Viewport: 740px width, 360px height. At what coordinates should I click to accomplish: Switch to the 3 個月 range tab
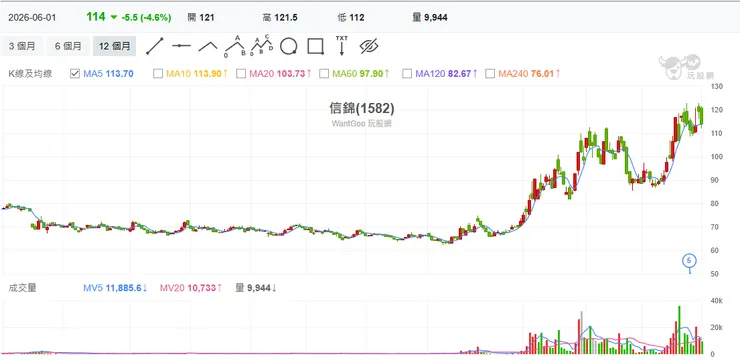(22, 46)
